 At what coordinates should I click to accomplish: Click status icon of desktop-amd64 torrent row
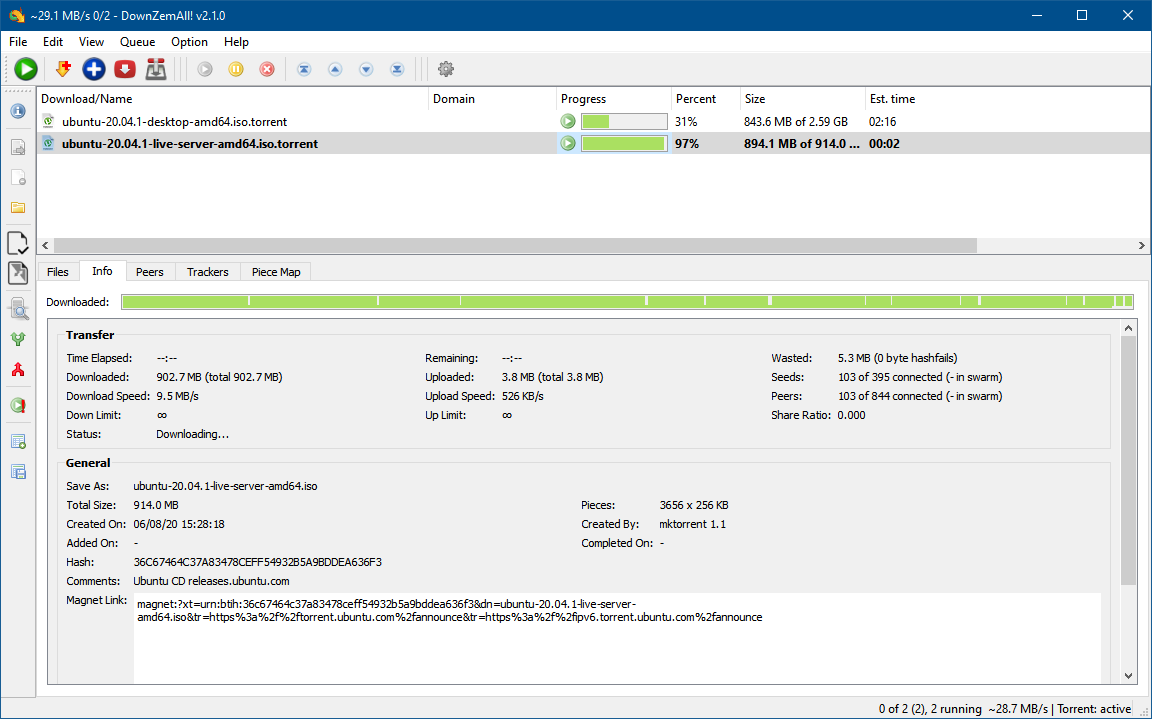[x=568, y=121]
